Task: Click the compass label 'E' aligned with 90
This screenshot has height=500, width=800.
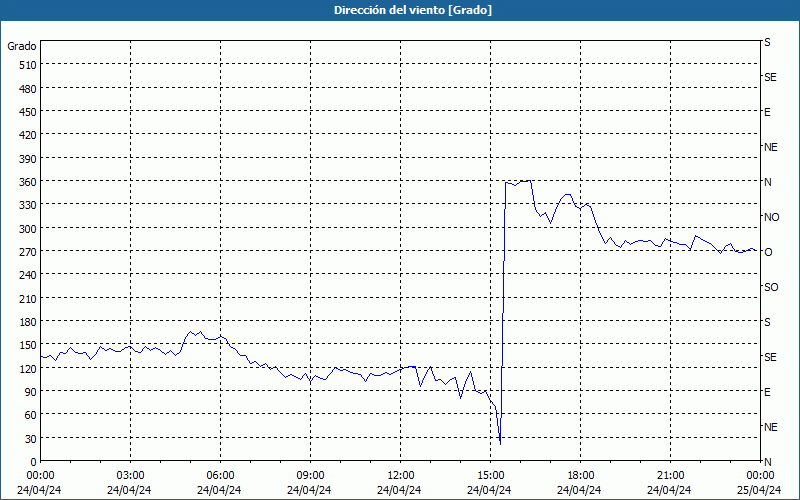Action: coord(767,392)
